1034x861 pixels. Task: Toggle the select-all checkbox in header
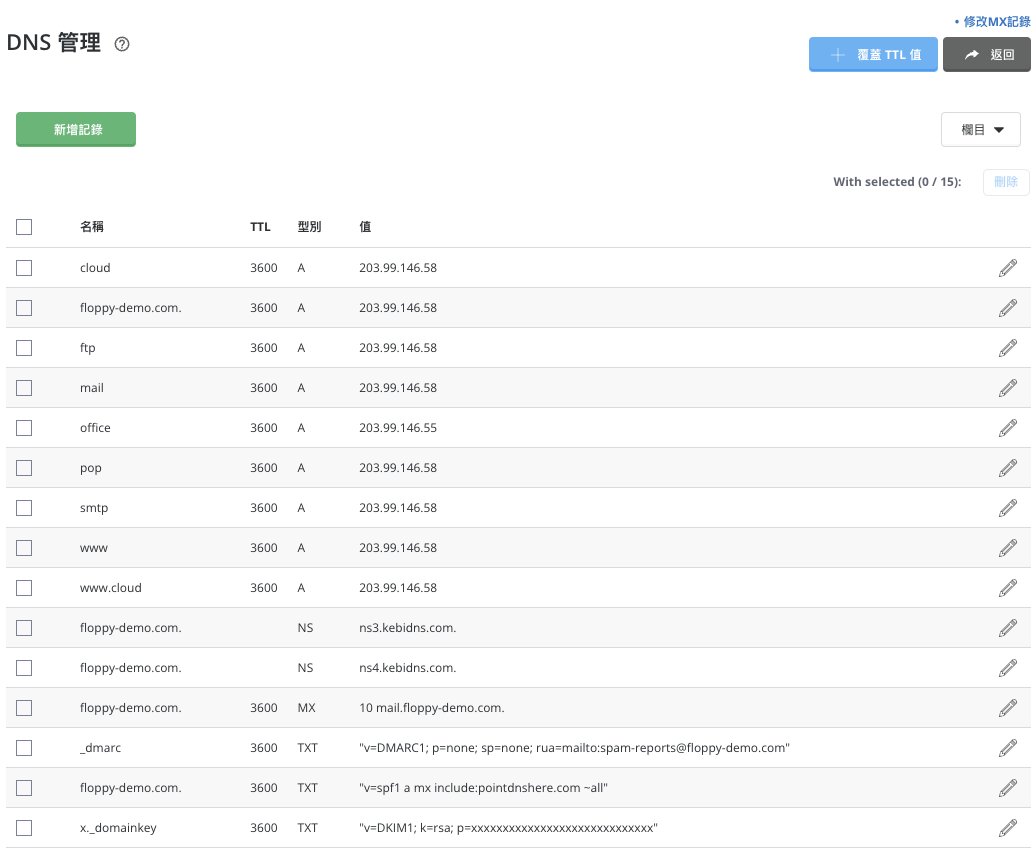coord(24,227)
